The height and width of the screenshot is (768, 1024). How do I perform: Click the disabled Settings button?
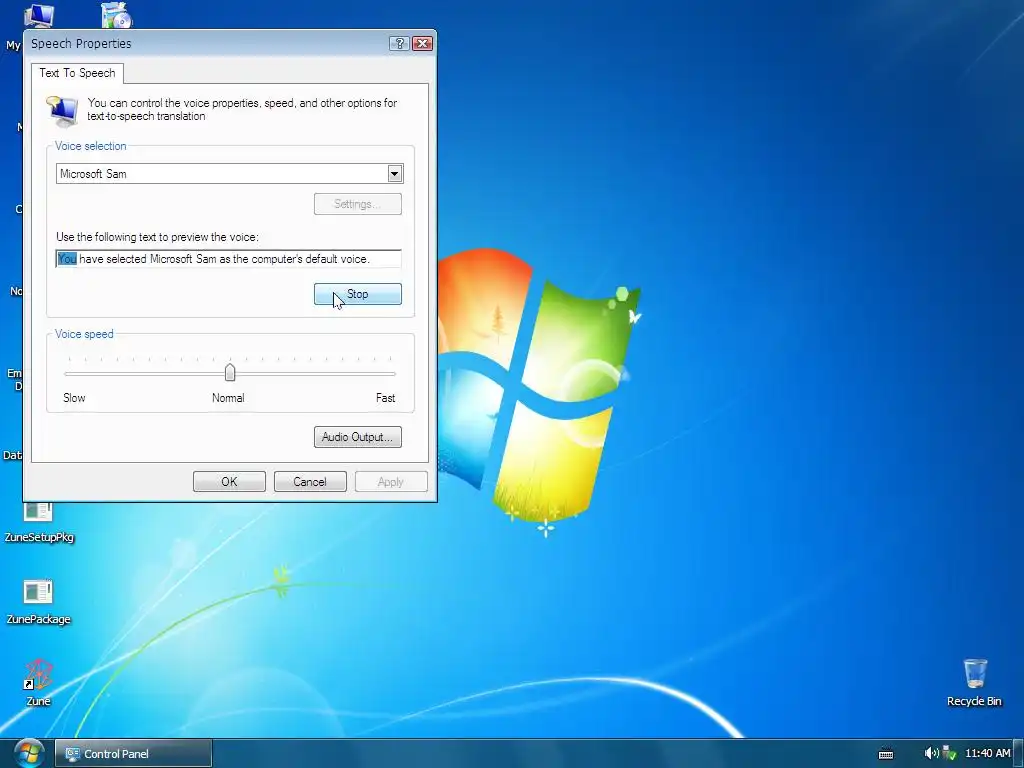point(358,204)
